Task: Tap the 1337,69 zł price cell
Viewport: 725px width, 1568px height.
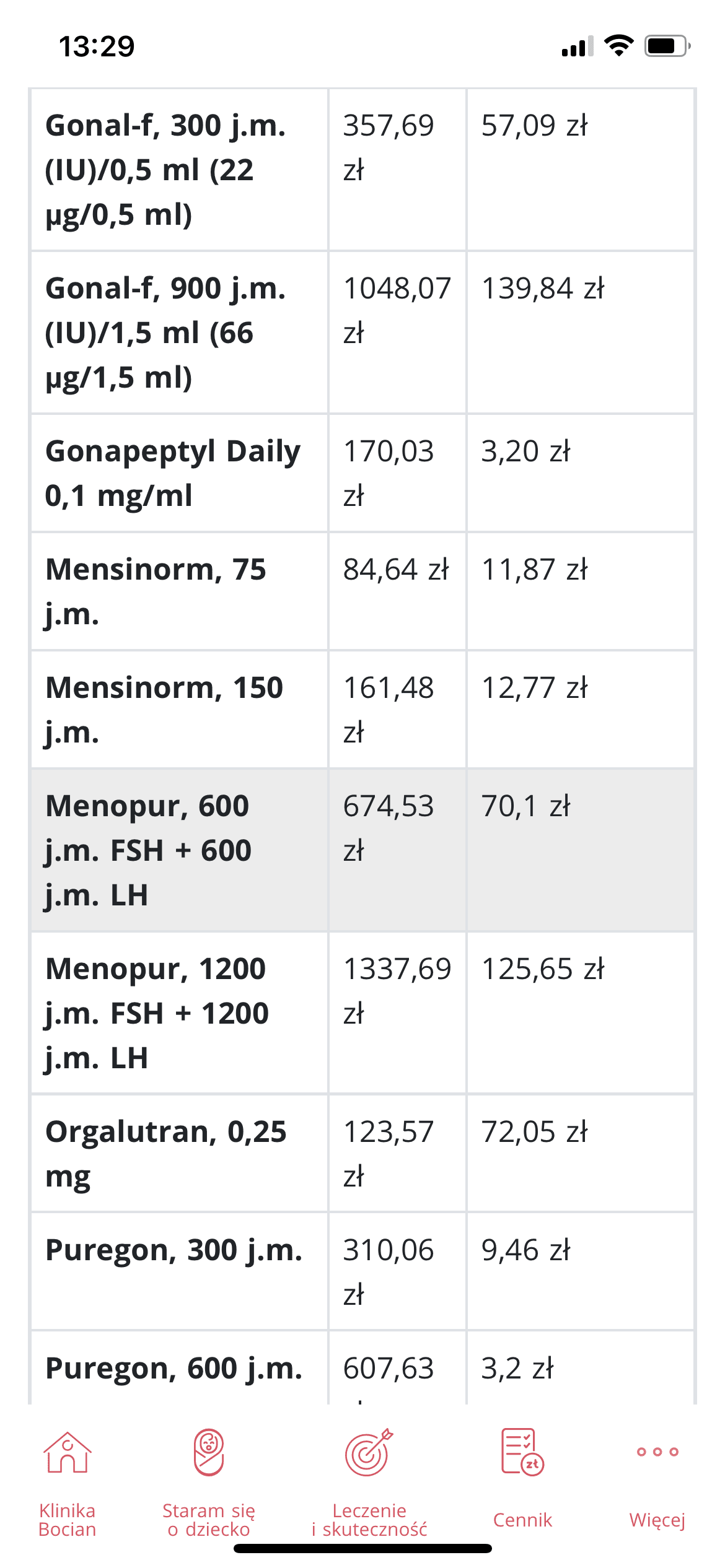Action: coord(397,991)
